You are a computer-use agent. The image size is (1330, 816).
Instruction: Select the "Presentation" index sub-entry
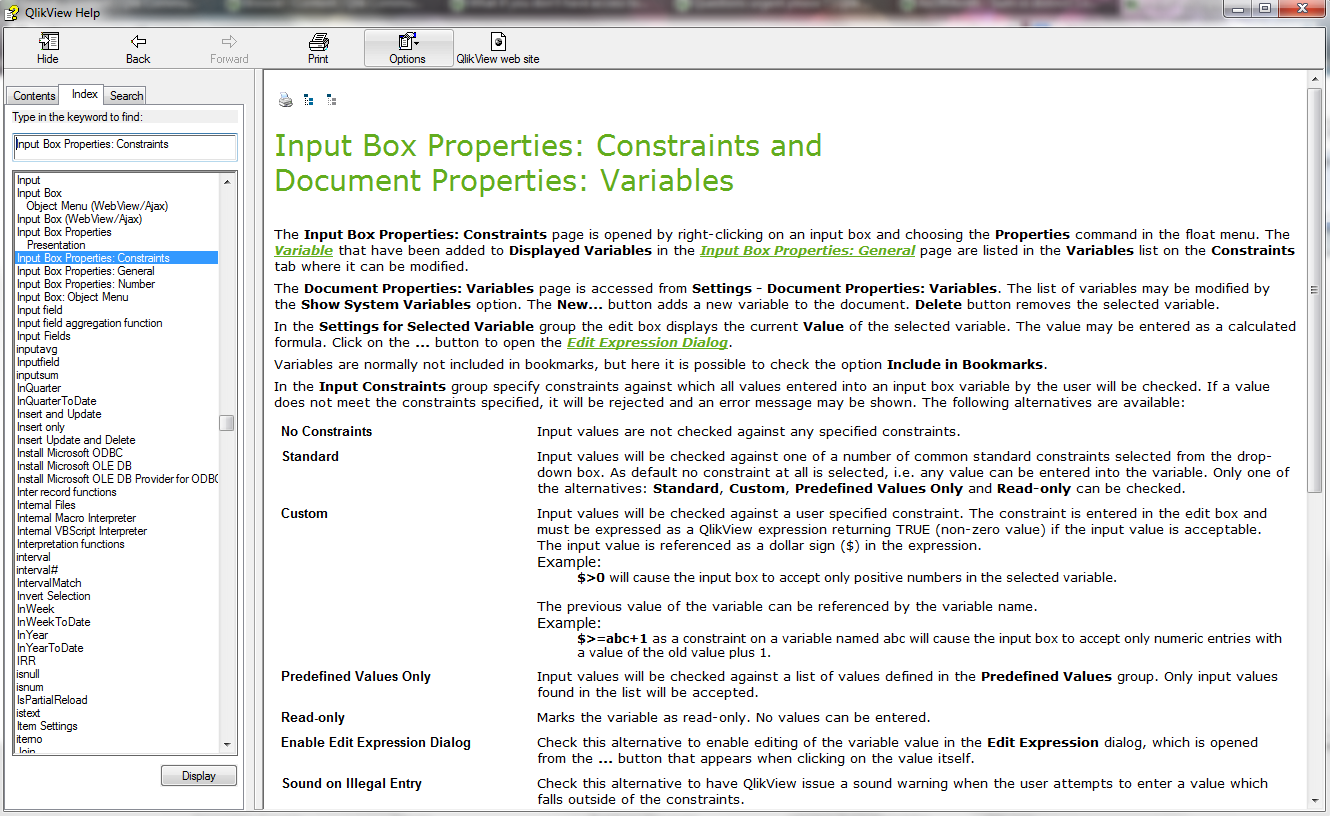[x=56, y=245]
